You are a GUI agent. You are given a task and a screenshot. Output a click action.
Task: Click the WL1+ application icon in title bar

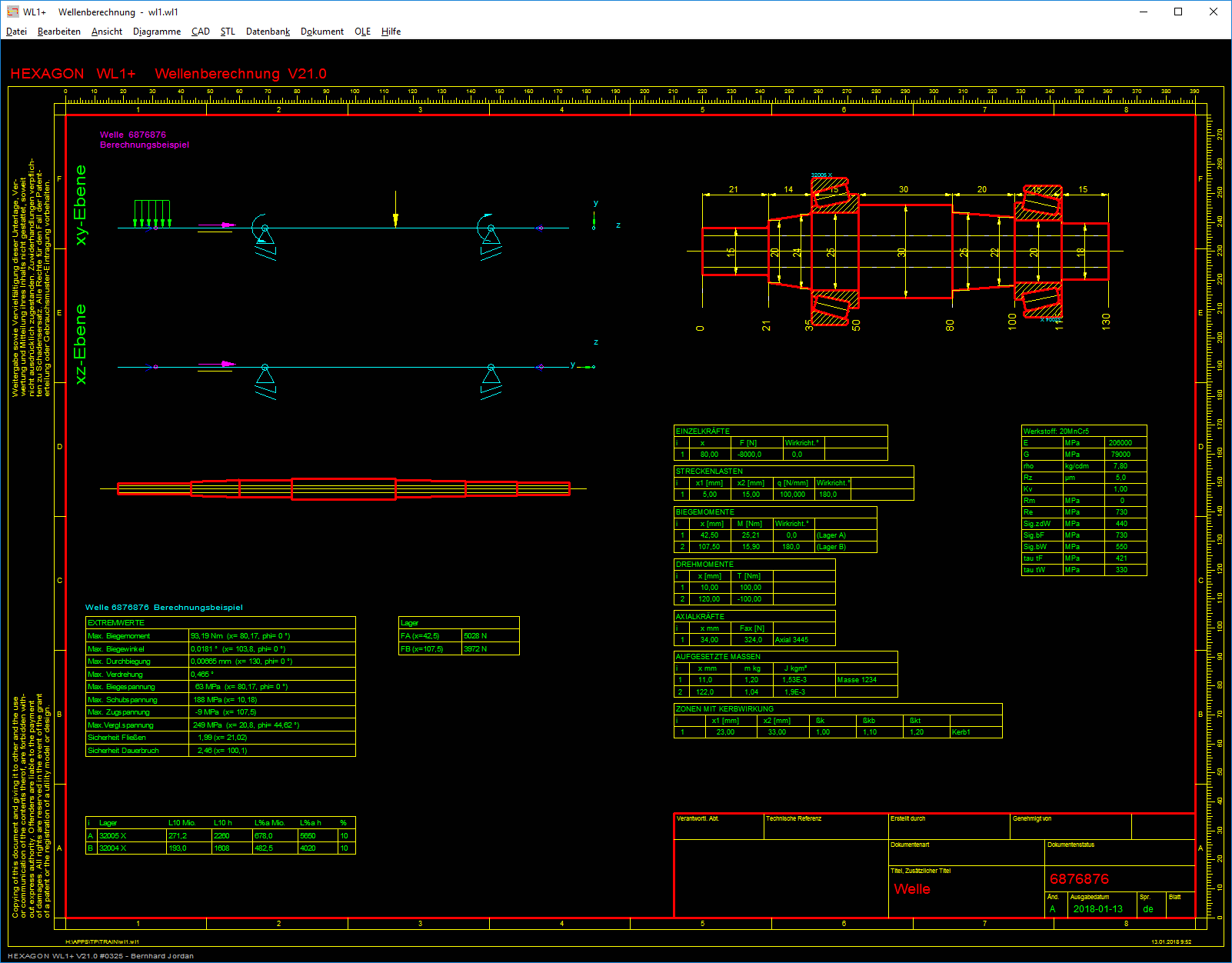click(12, 12)
